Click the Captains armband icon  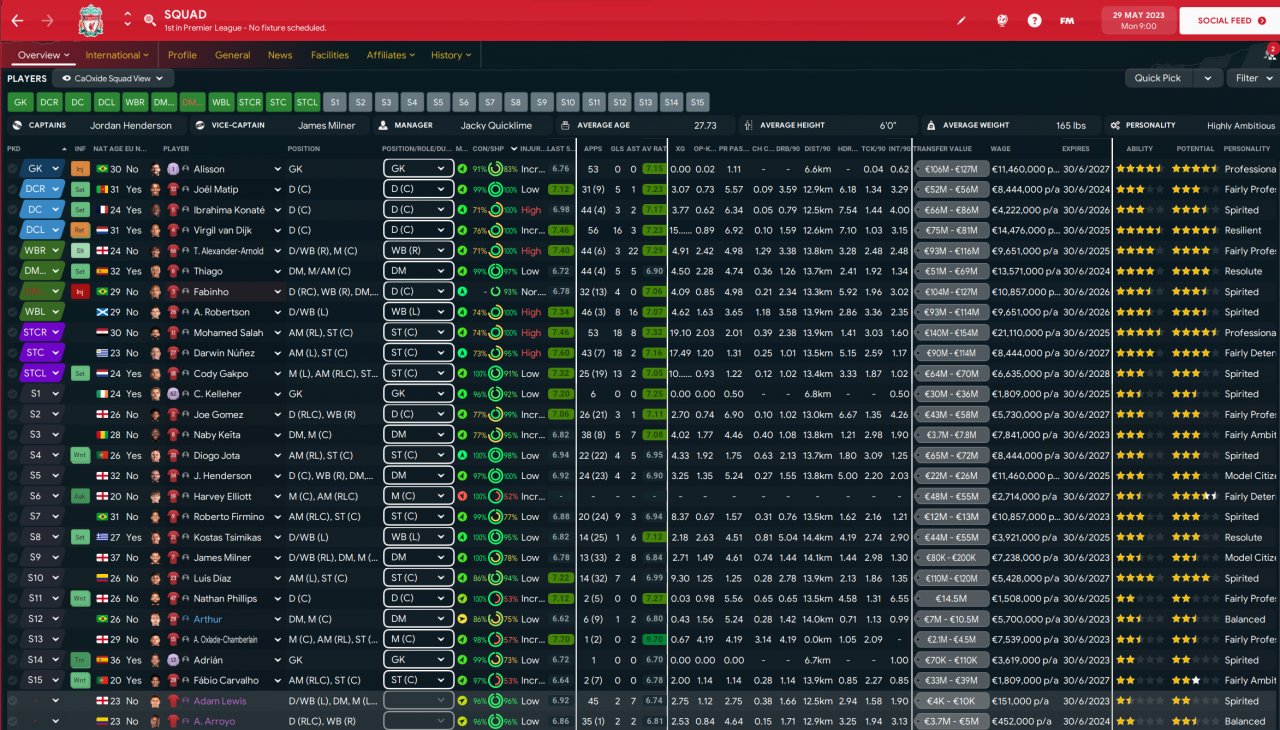pyautogui.click(x=15, y=126)
